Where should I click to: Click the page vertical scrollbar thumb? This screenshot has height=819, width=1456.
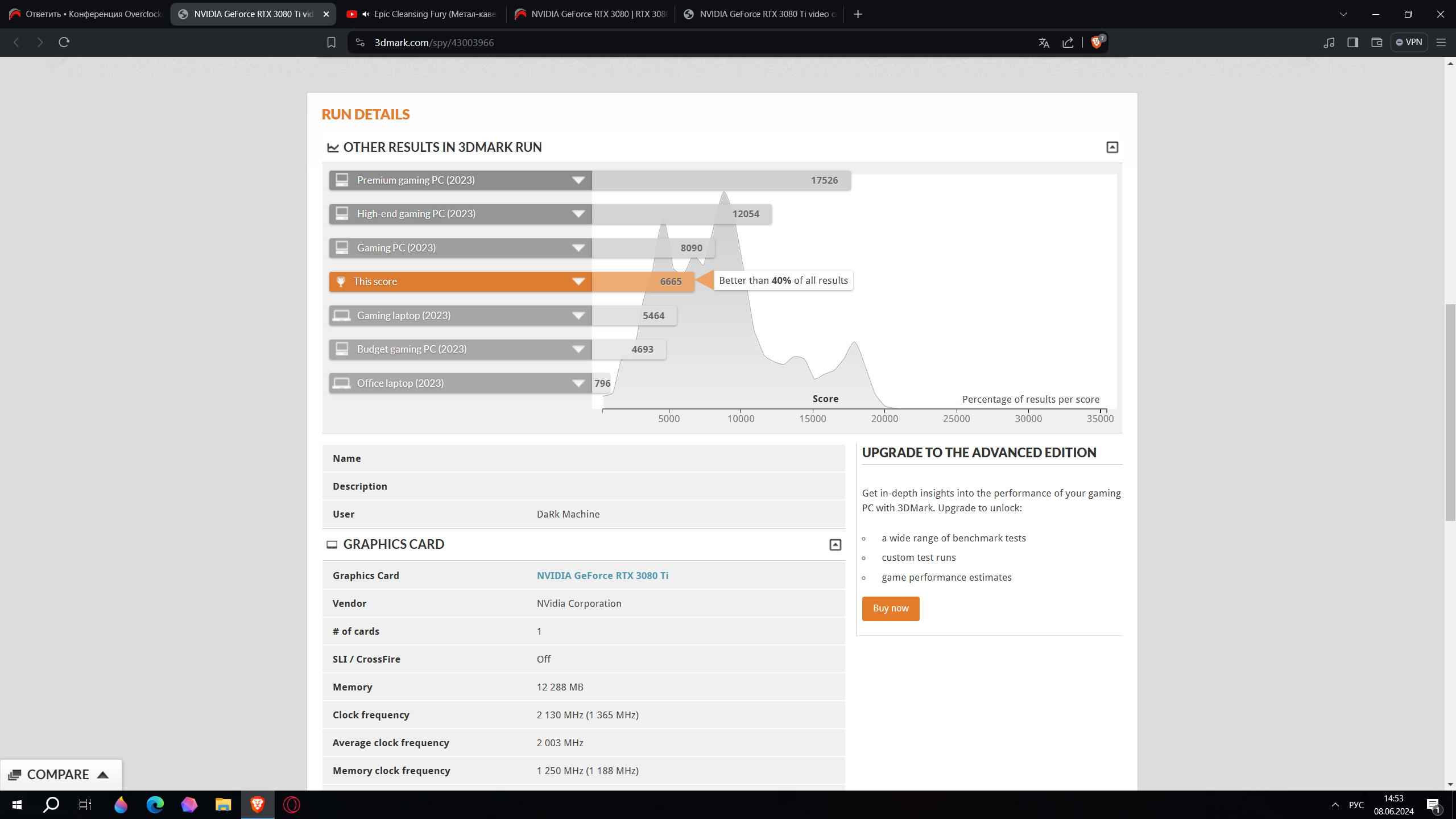pyautogui.click(x=1450, y=412)
